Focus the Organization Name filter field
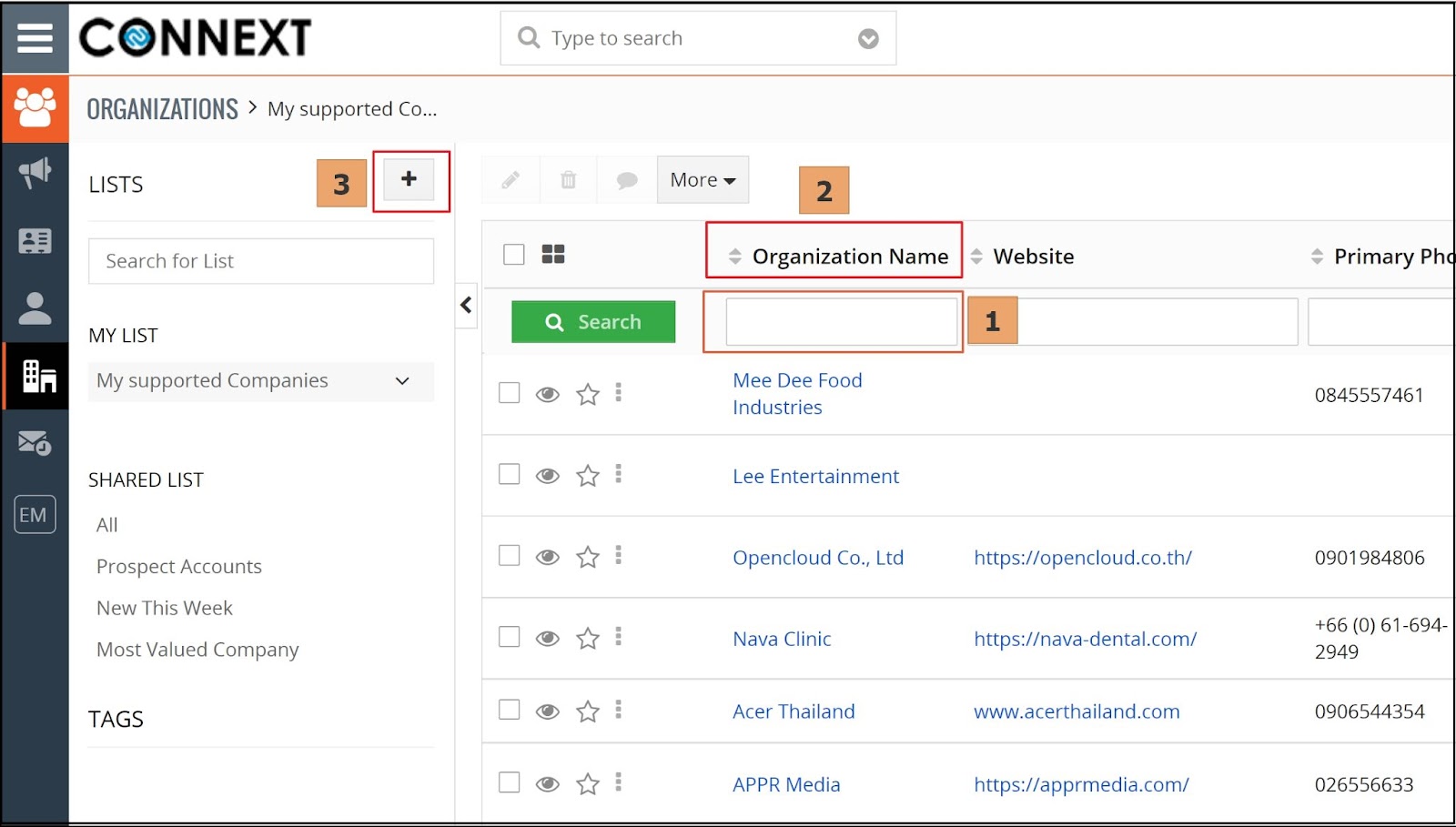 pyautogui.click(x=842, y=322)
